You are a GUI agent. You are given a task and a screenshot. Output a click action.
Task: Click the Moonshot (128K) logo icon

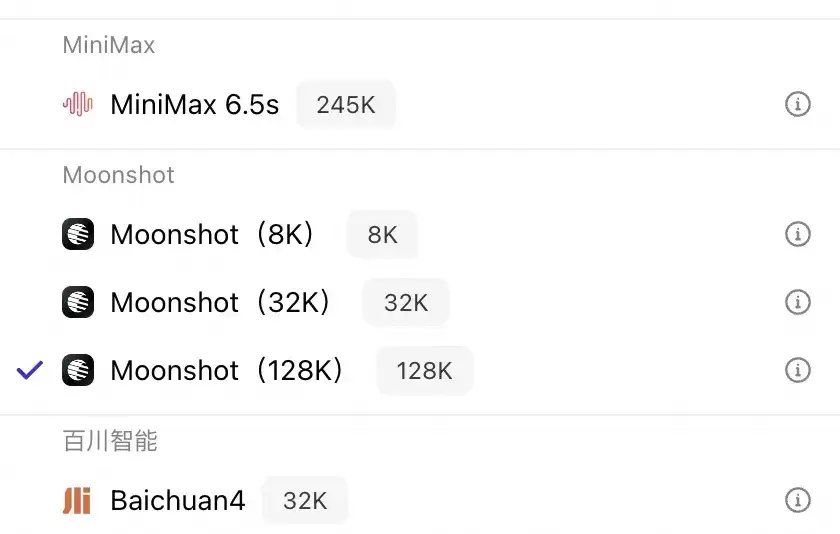78,370
